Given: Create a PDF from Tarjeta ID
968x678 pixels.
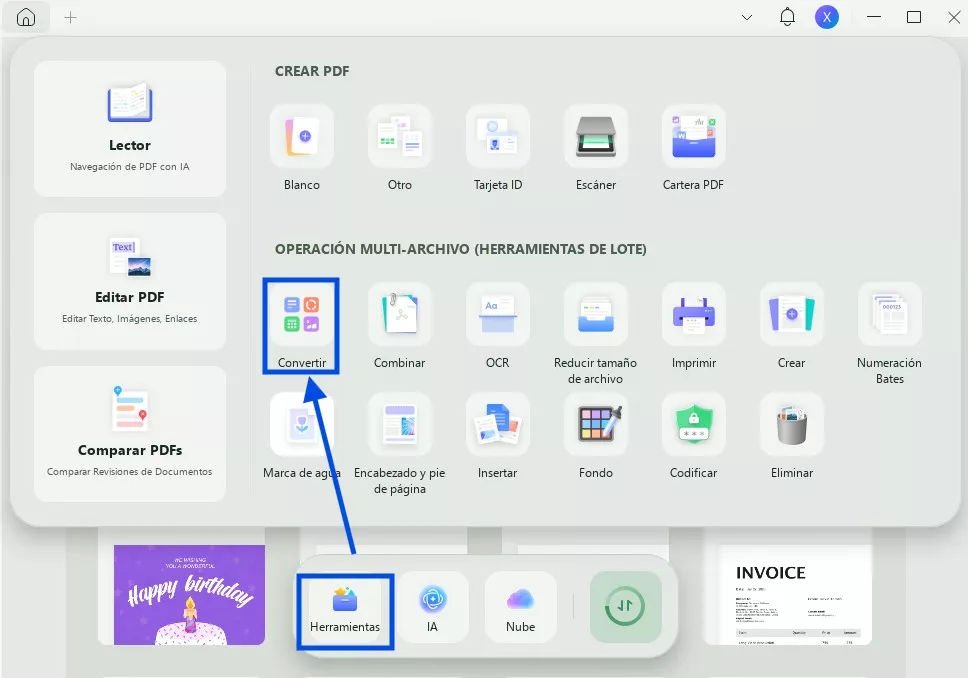Looking at the screenshot, I should point(498,148).
